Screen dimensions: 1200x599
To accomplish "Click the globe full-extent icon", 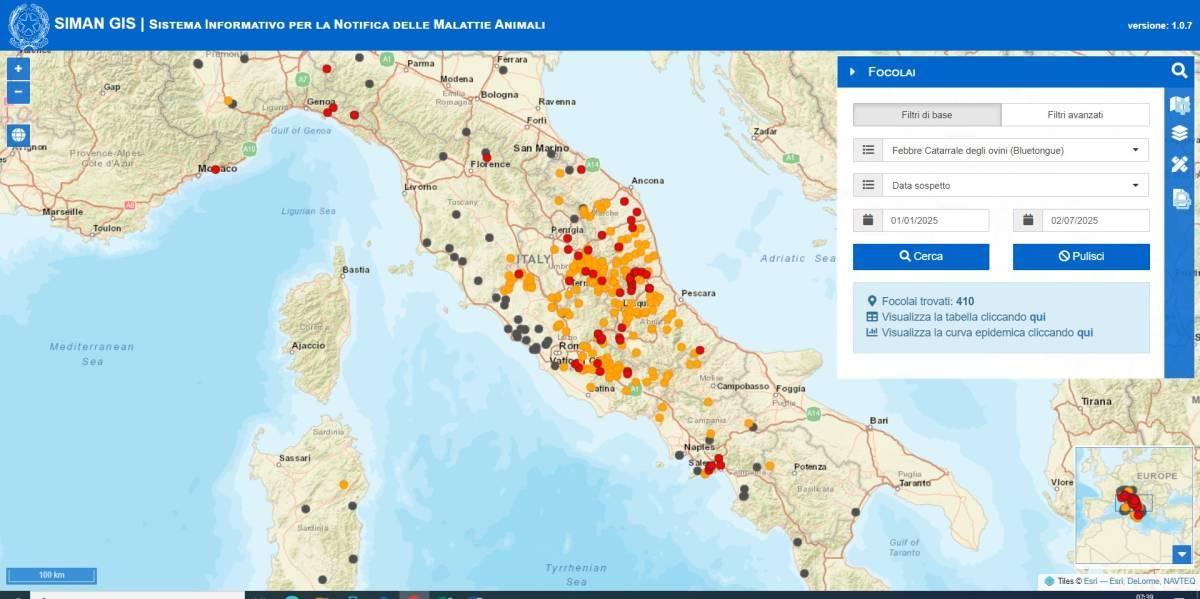I will coord(18,136).
